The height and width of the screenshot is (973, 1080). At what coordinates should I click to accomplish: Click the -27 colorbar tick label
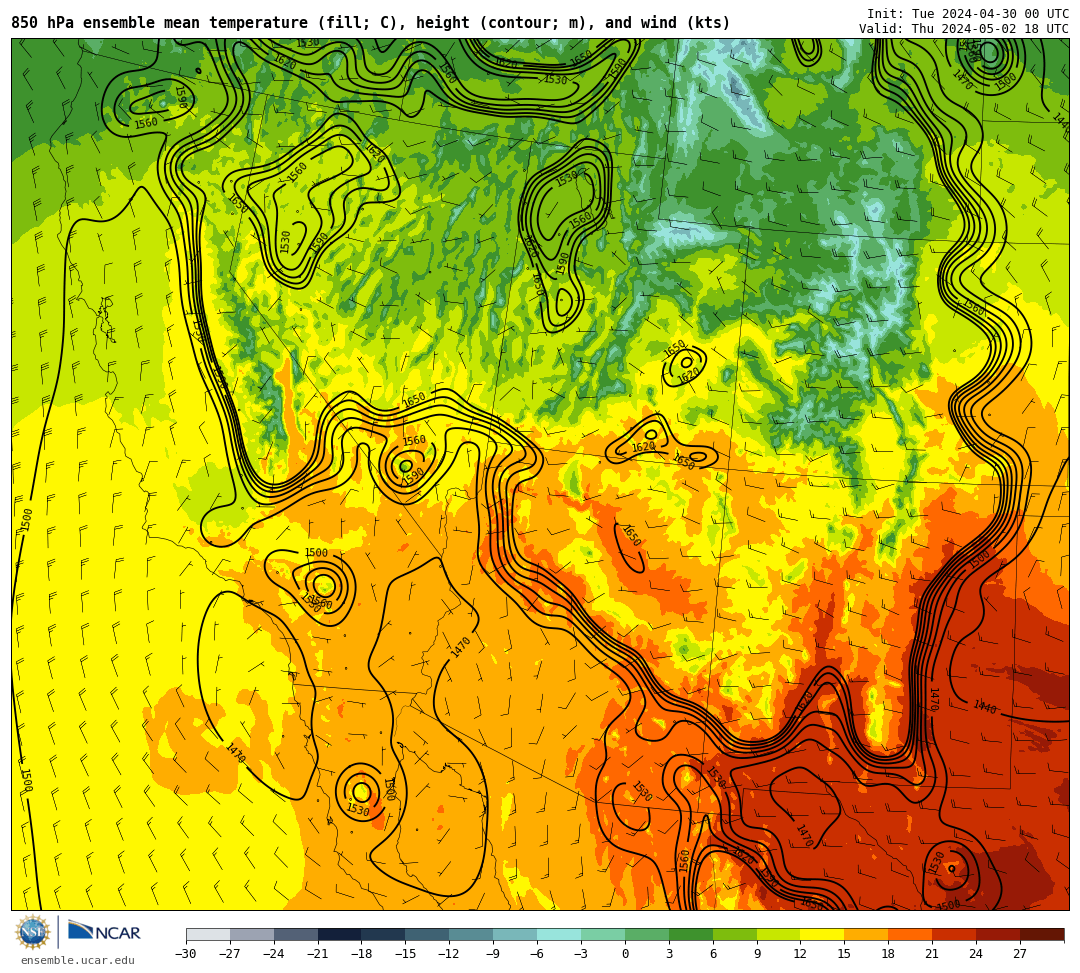[230, 954]
